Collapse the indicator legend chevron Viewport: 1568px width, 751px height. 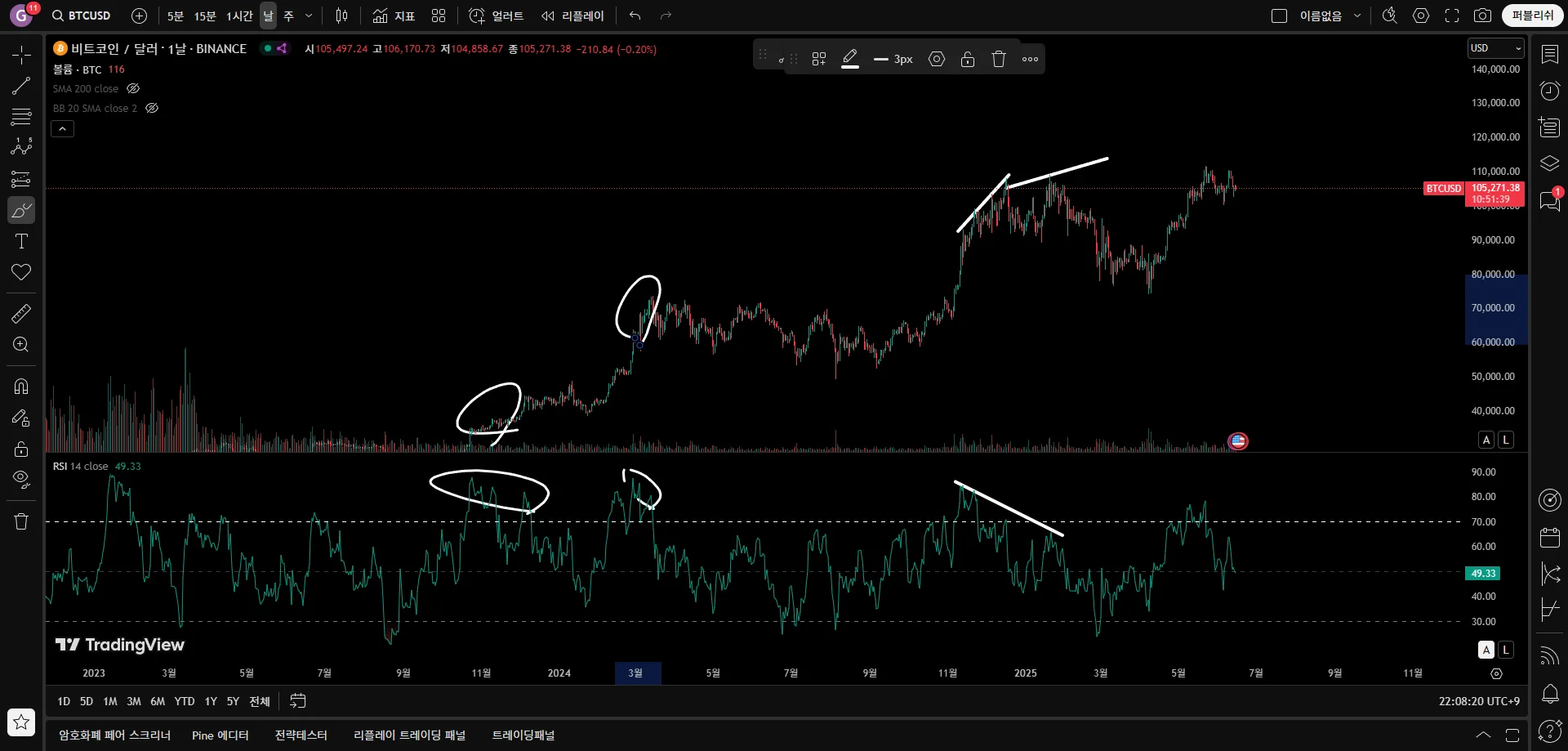tap(62, 128)
